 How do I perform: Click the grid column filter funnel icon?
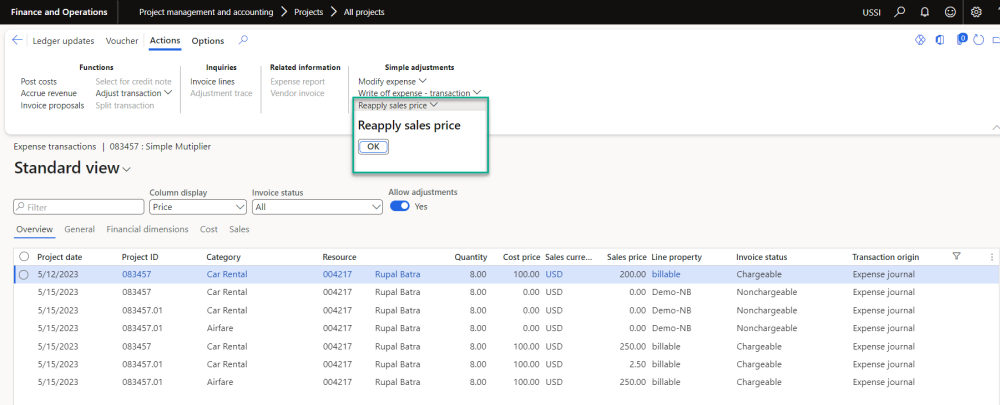[956, 257]
